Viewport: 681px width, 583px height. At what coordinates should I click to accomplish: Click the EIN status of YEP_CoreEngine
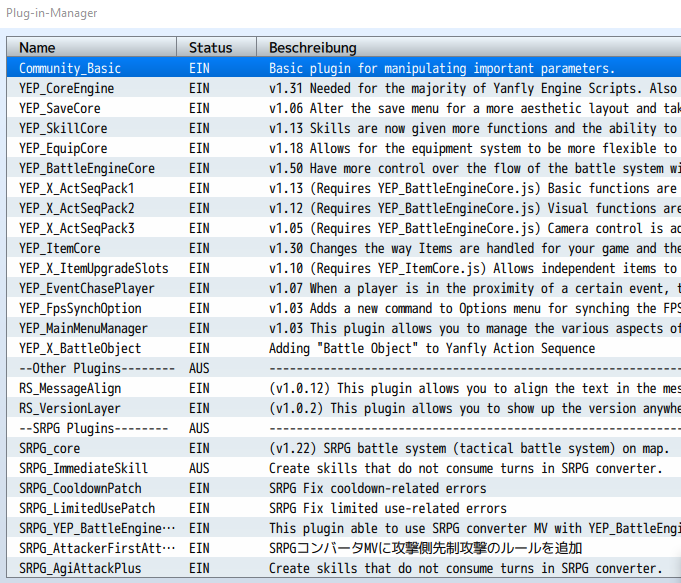tap(199, 88)
